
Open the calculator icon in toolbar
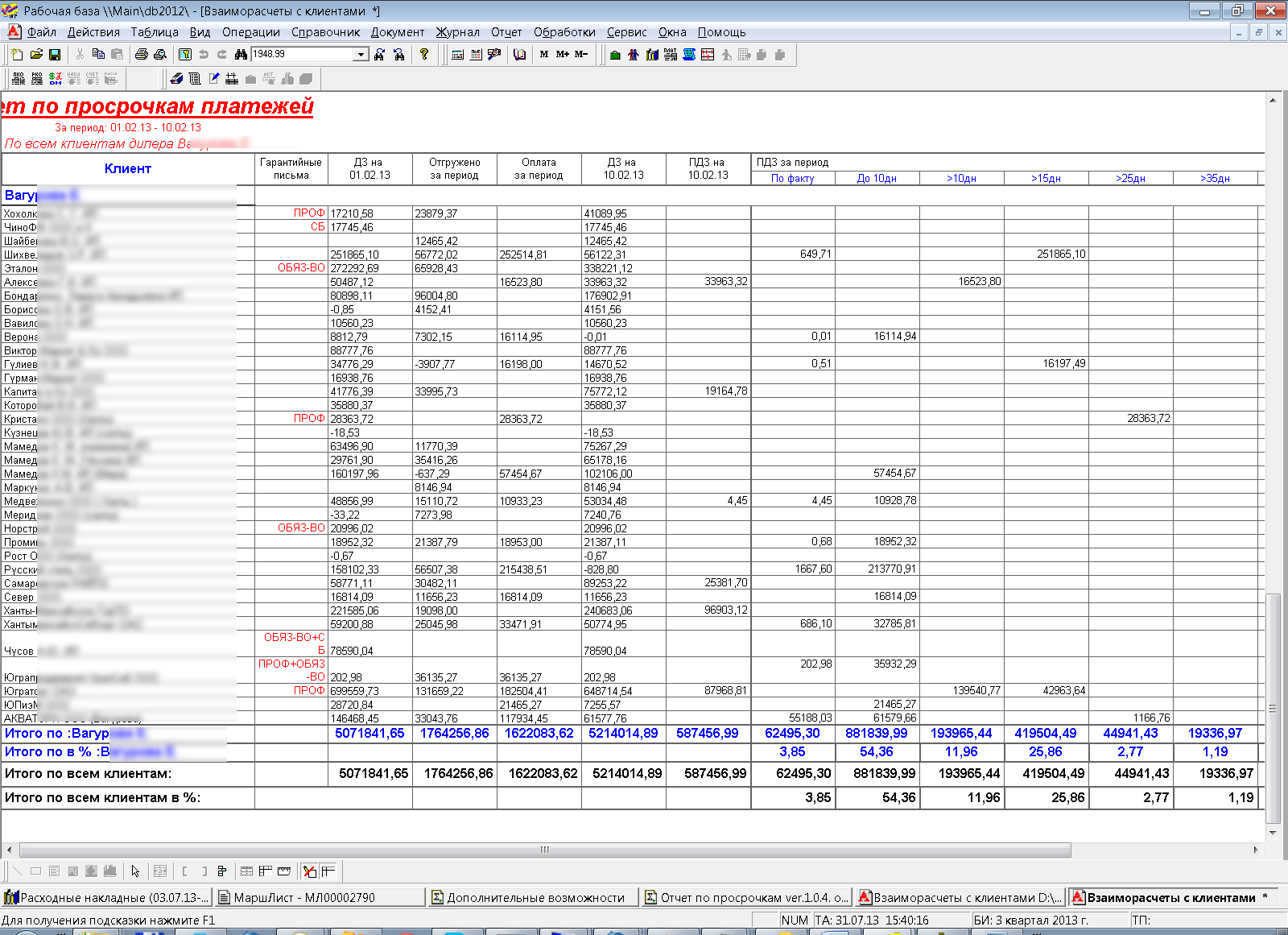point(457,55)
